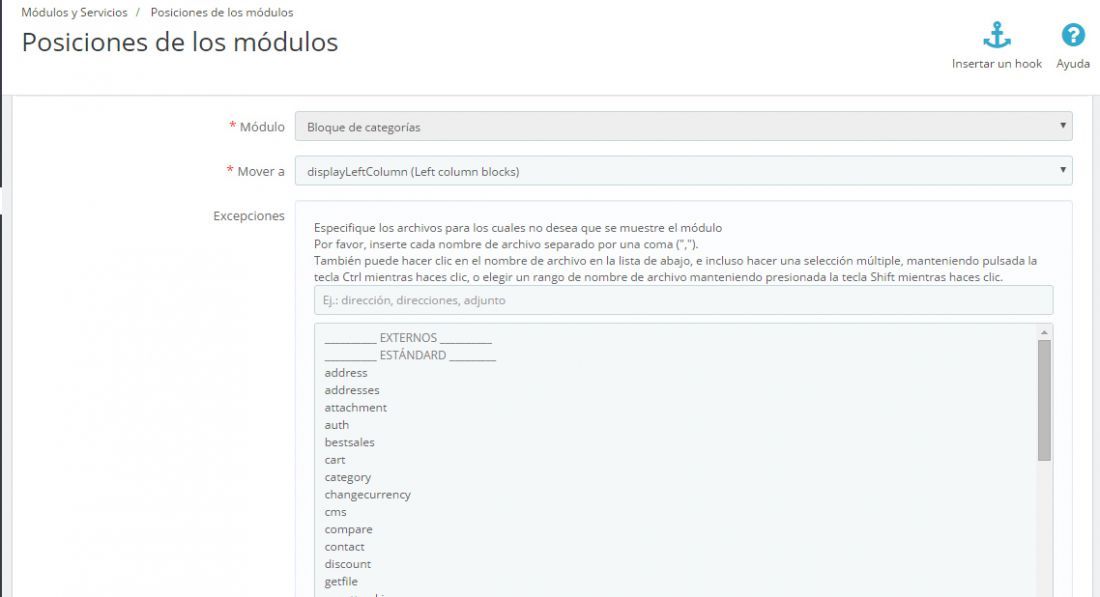Pick compare from the exceptions list
This screenshot has width=1100, height=597.
[x=348, y=530]
